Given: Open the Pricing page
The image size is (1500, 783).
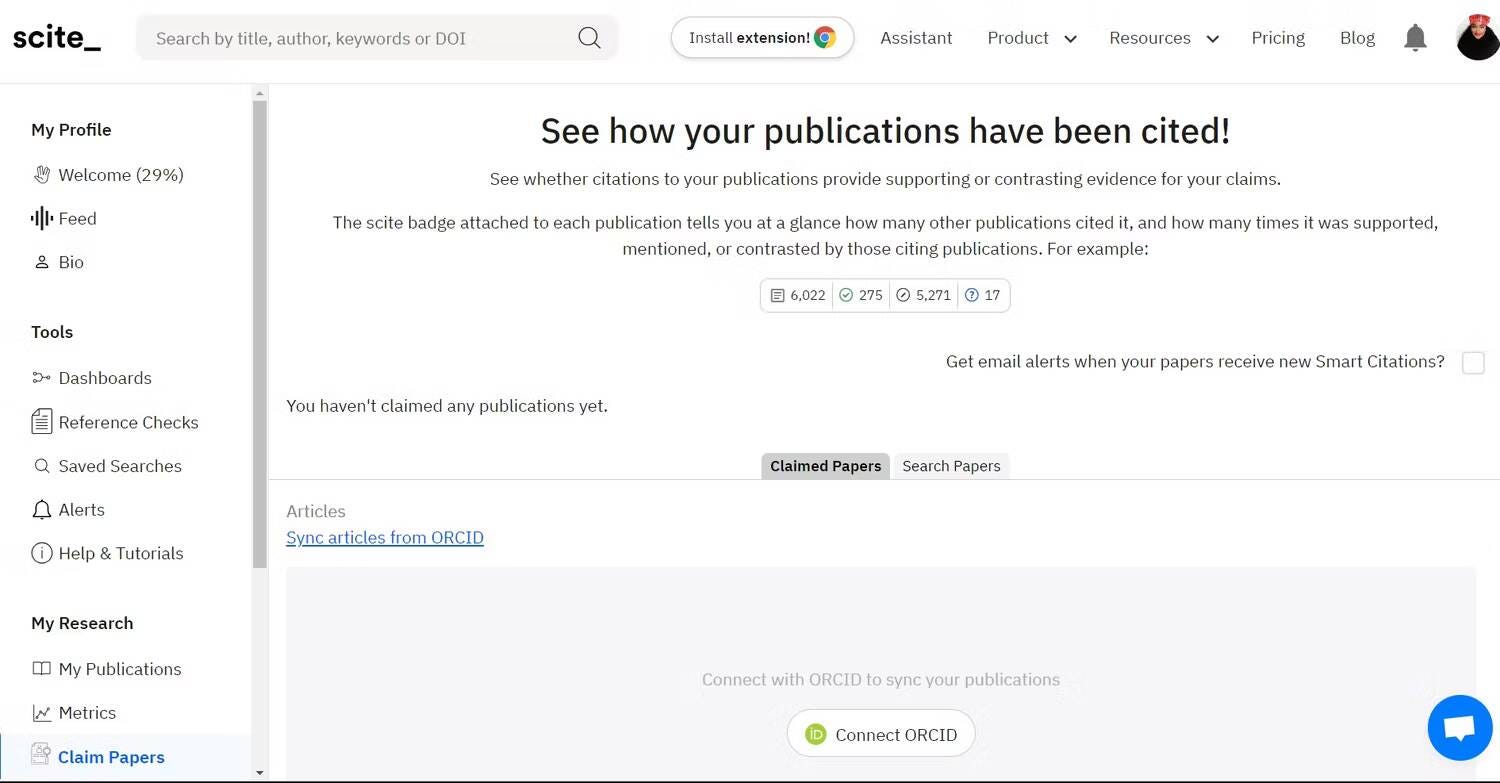Looking at the screenshot, I should tap(1278, 38).
